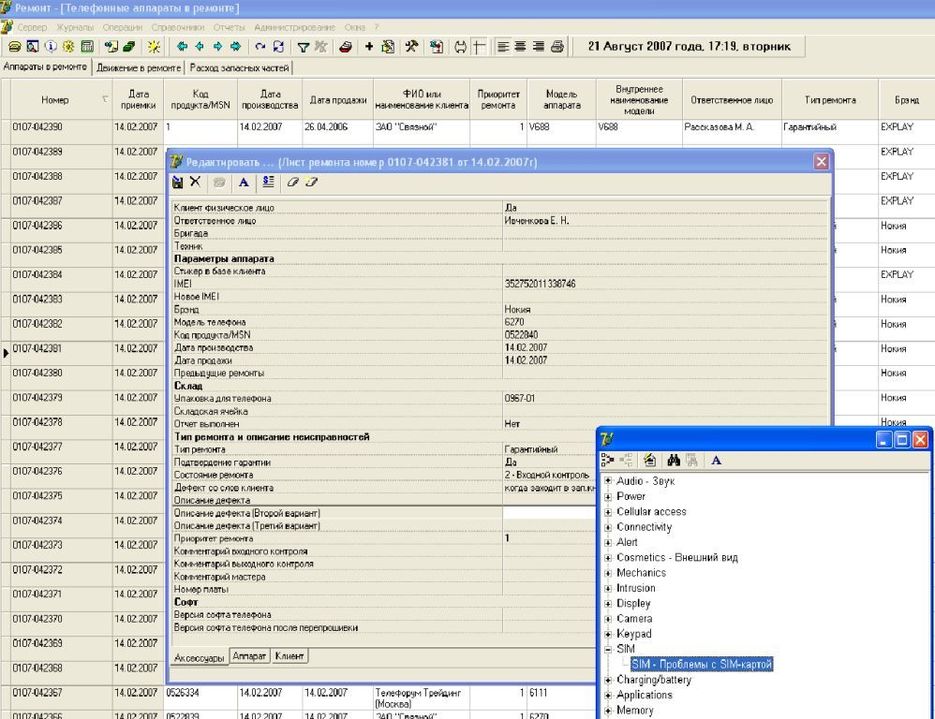The height and width of the screenshot is (719, 935).
Task: Click the font A icon in edit dialog
Action: click(244, 182)
